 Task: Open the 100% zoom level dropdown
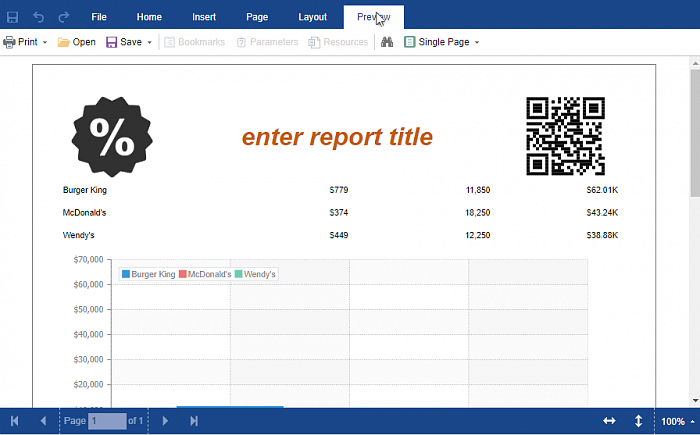[677, 421]
